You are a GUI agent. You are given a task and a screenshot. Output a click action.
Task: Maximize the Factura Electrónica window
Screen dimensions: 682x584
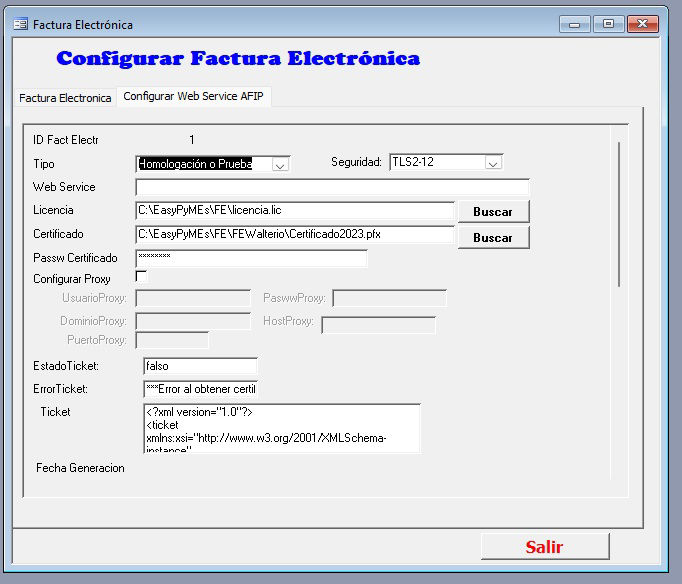coord(606,24)
